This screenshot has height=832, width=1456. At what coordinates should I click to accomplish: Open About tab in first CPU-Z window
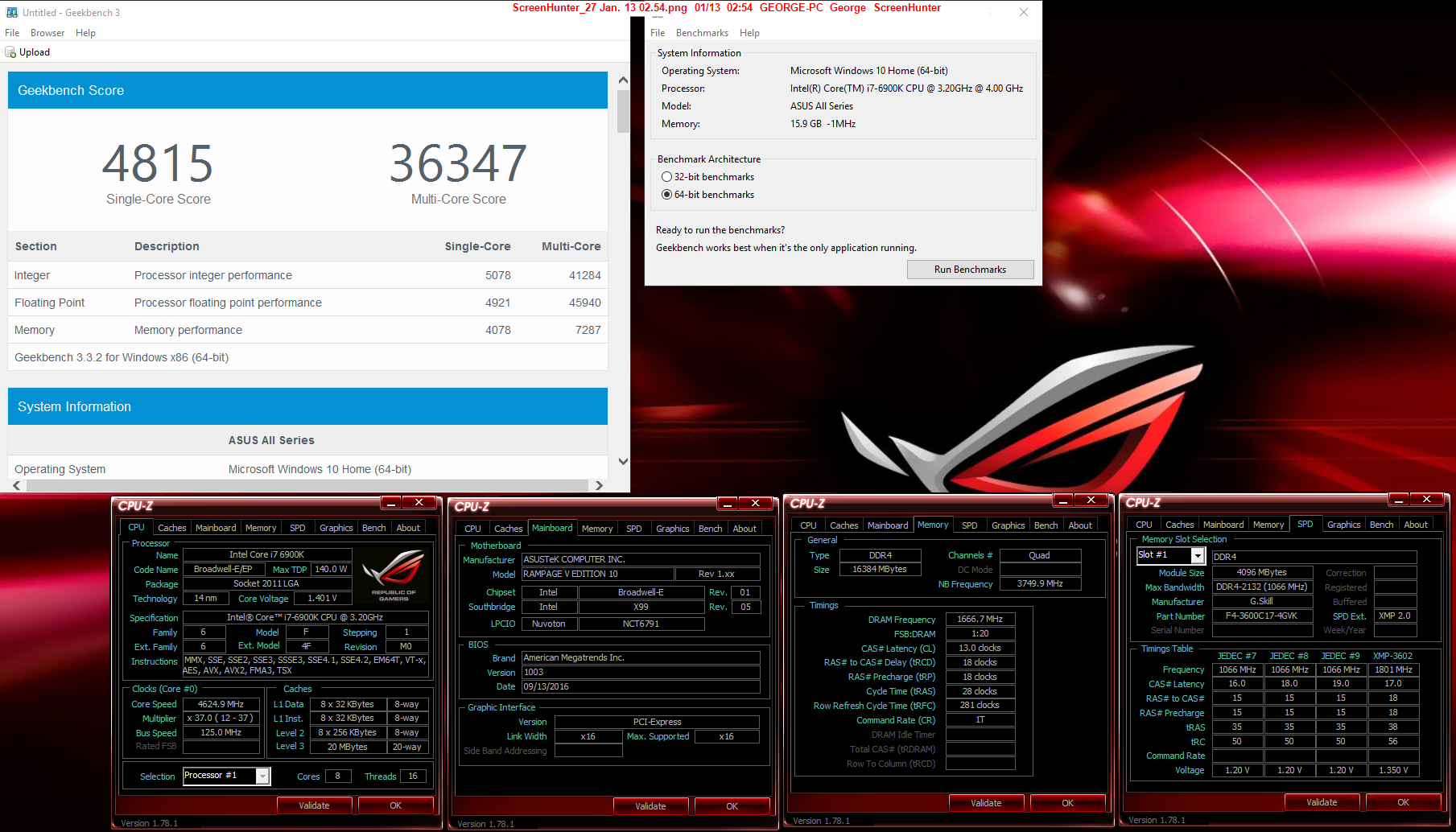coord(408,528)
